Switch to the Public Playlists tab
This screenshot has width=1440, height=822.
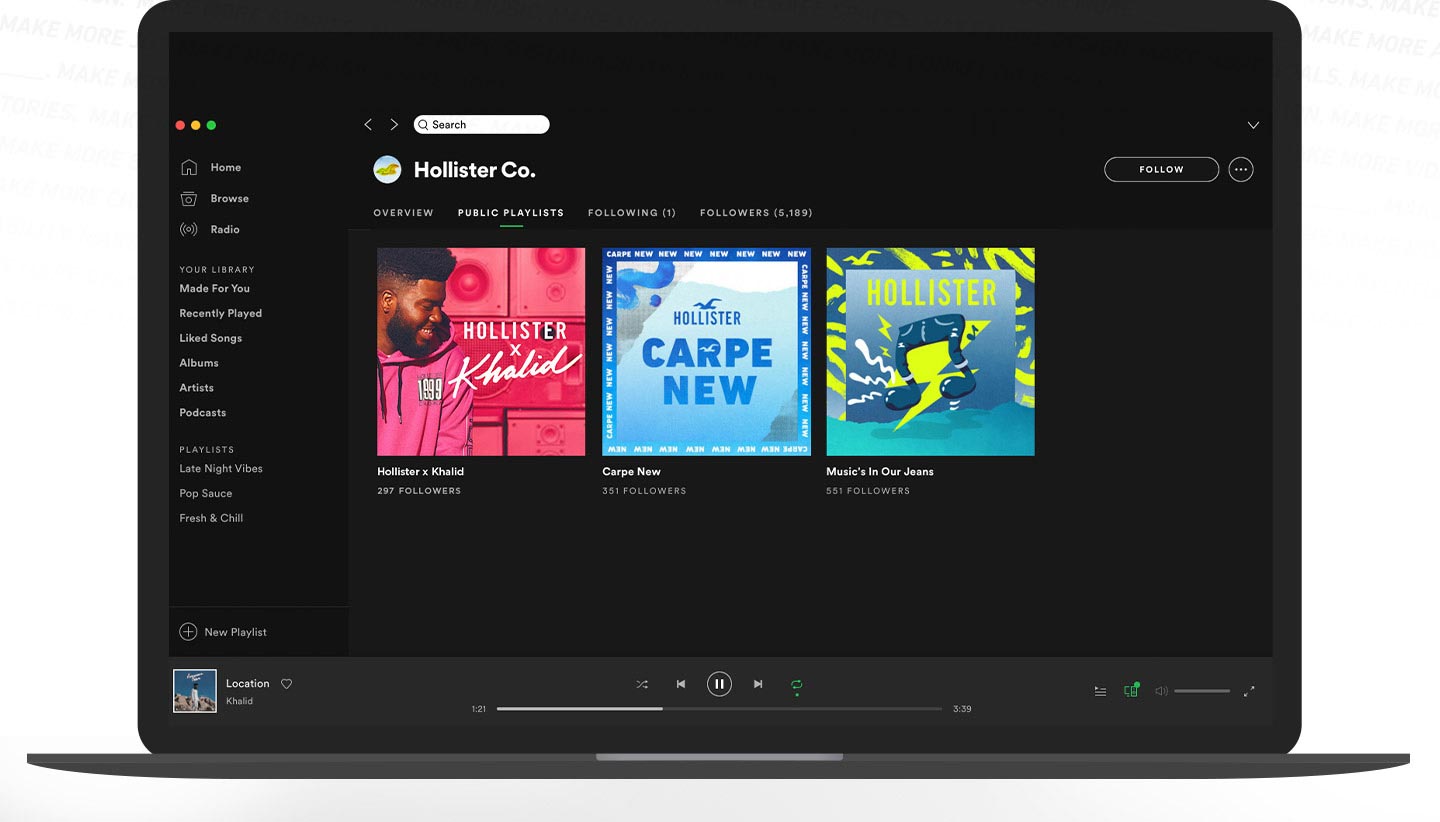click(511, 213)
